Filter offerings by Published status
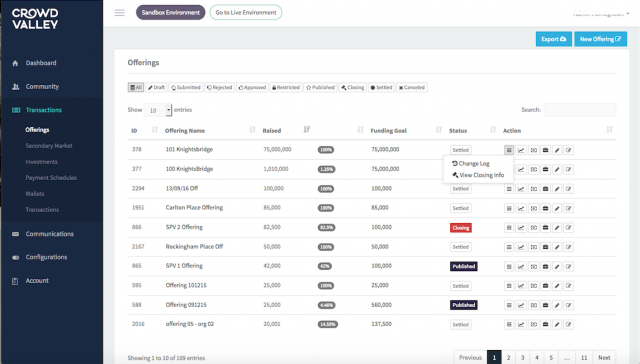 pos(320,87)
